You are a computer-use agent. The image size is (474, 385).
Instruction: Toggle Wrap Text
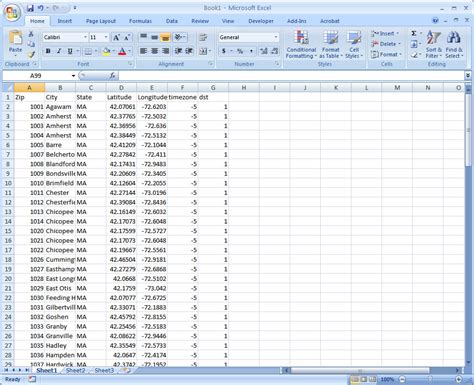coord(203,37)
